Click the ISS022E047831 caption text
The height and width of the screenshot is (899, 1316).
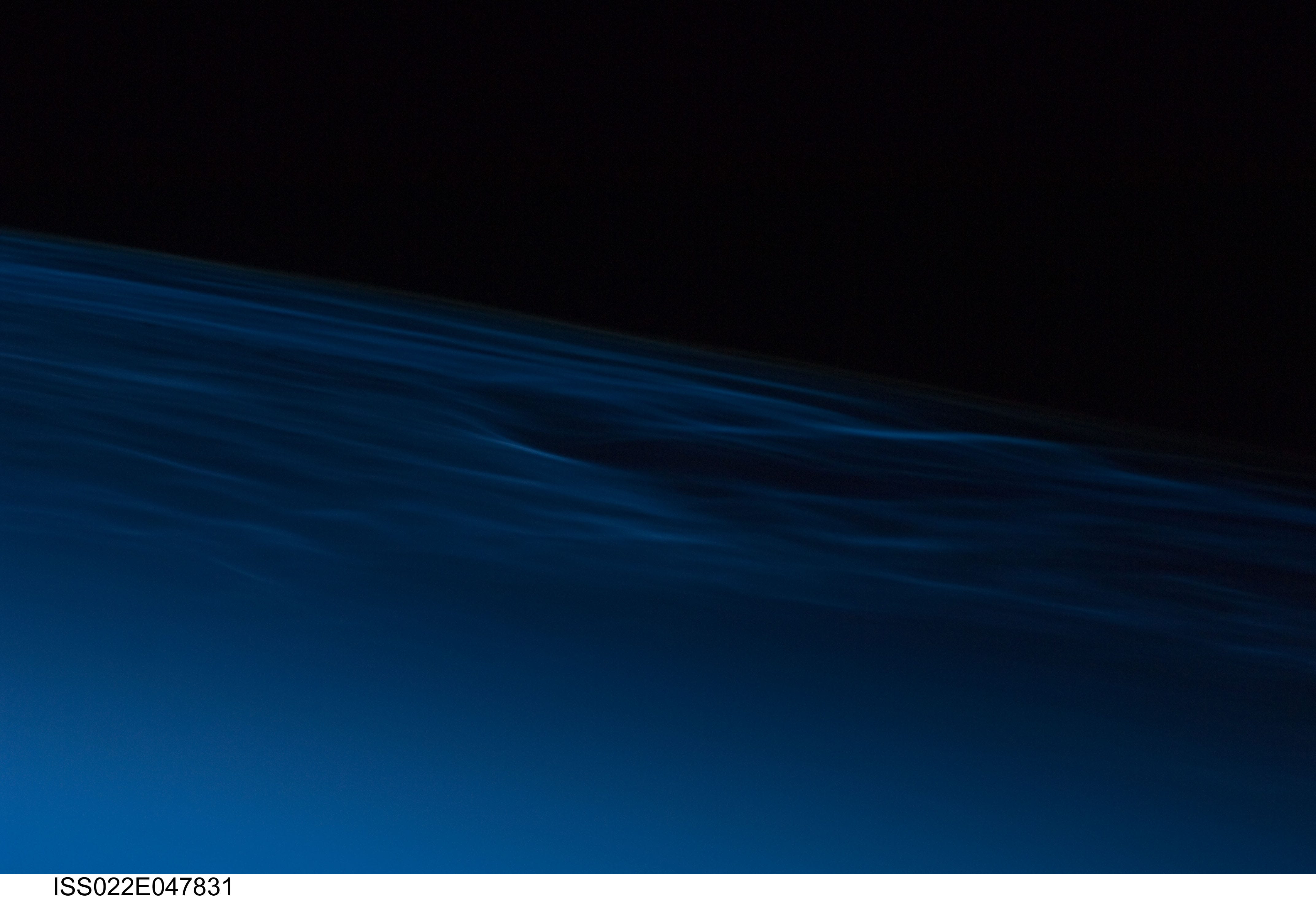(143, 887)
